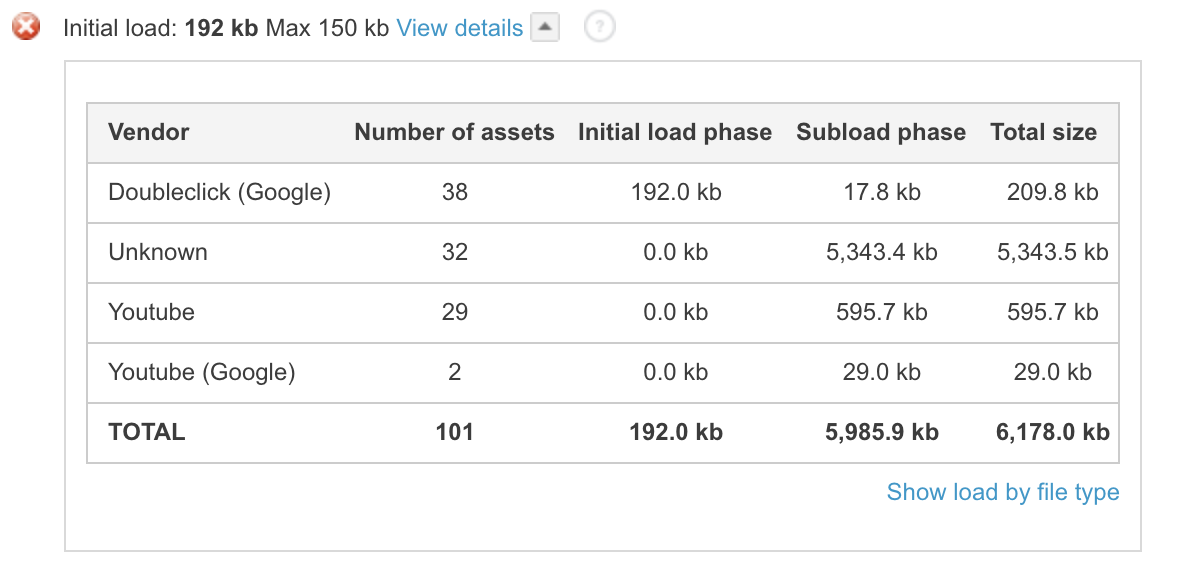Select the Doubleclick (Google) vendor row

click(x=219, y=192)
